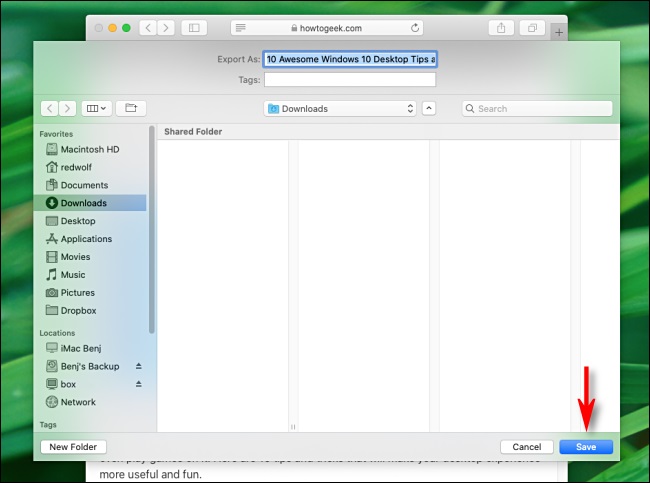Image resolution: width=650 pixels, height=483 pixels.
Task: Open the Downloads location dropdown
Action: point(340,109)
